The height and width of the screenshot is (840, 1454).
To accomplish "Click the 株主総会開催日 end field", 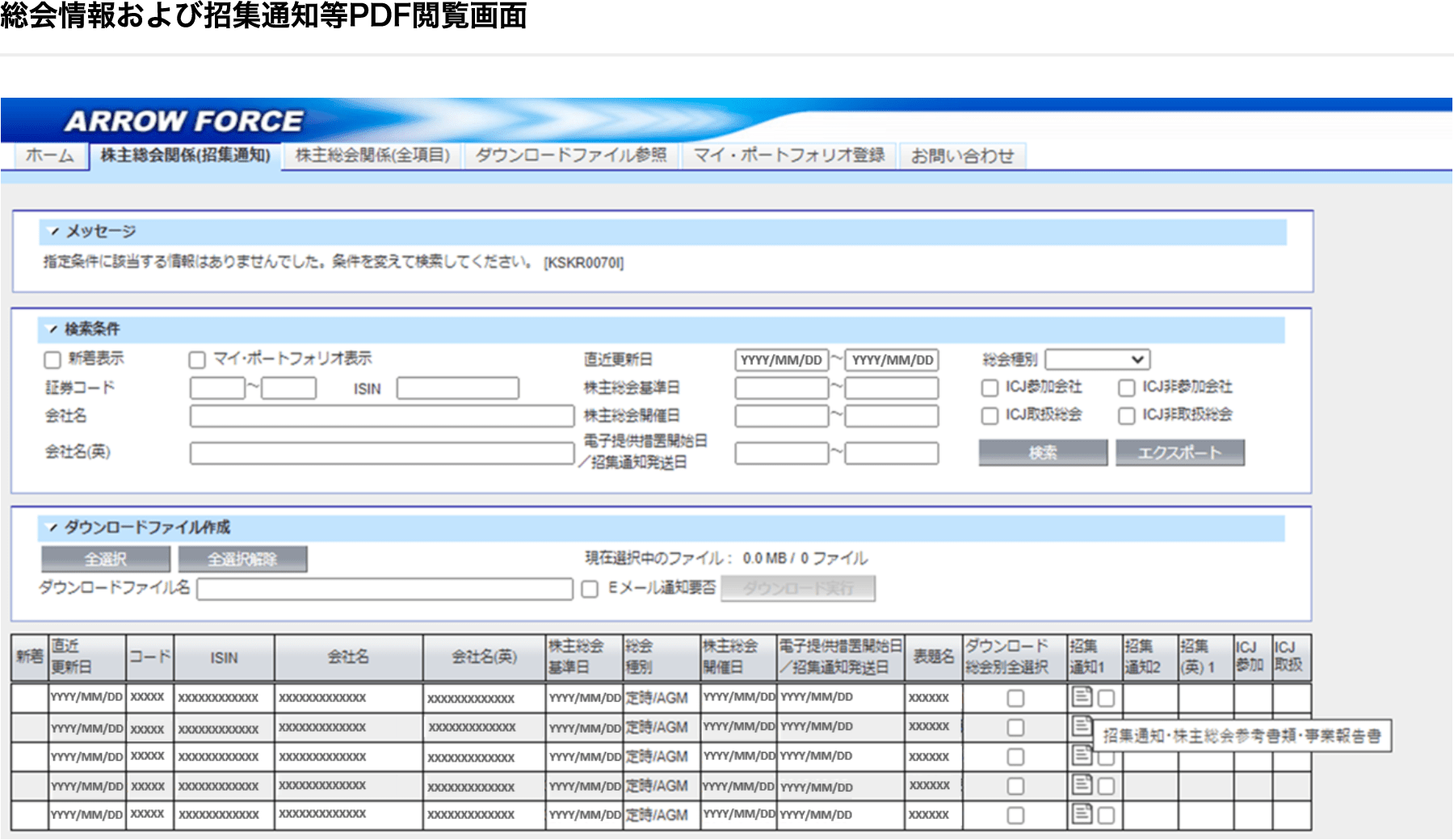I will point(892,416).
